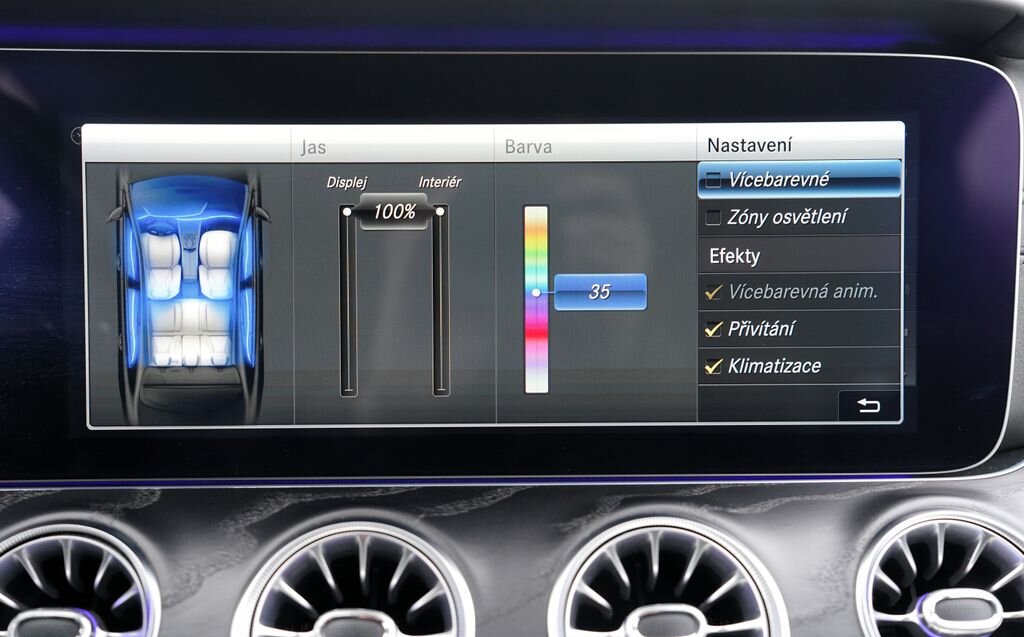Toggle the Vícebarevná anim. effect
Viewport: 1024px width, 637px height.
[x=713, y=292]
